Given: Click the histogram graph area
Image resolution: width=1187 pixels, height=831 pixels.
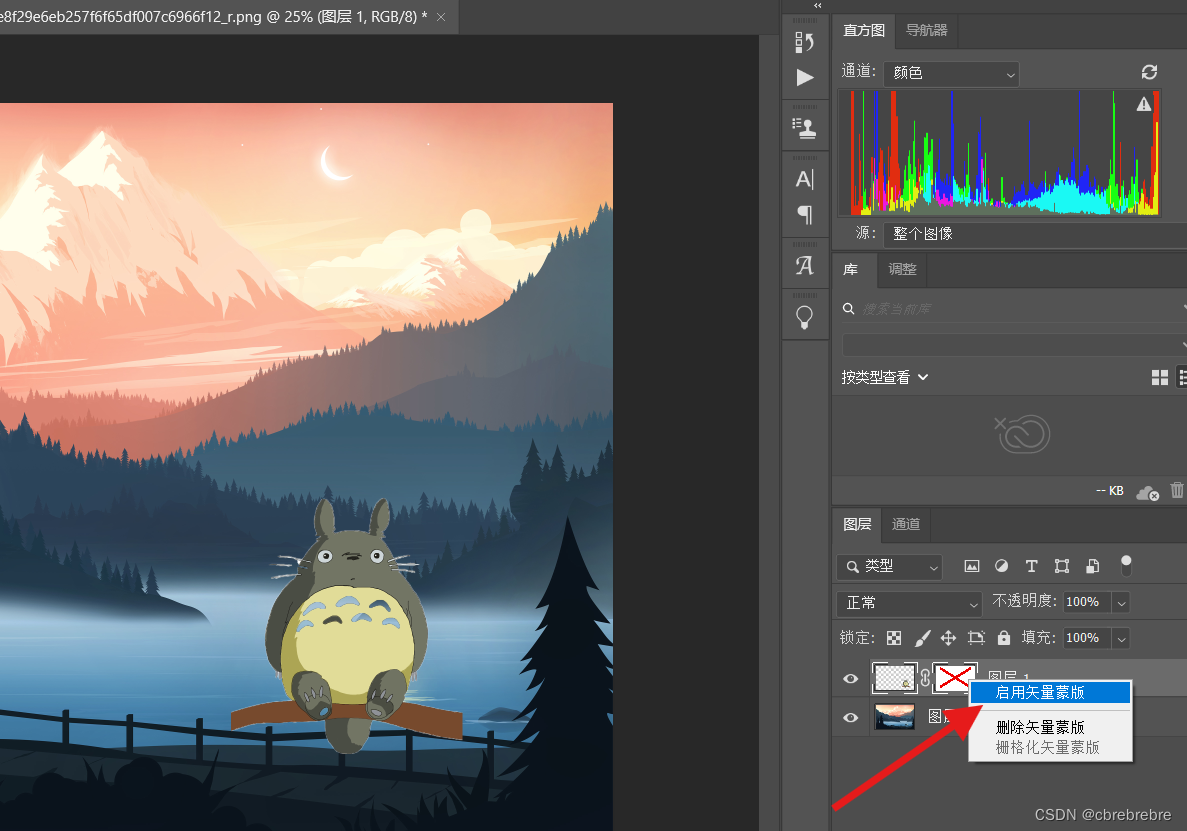Looking at the screenshot, I should tap(1000, 153).
